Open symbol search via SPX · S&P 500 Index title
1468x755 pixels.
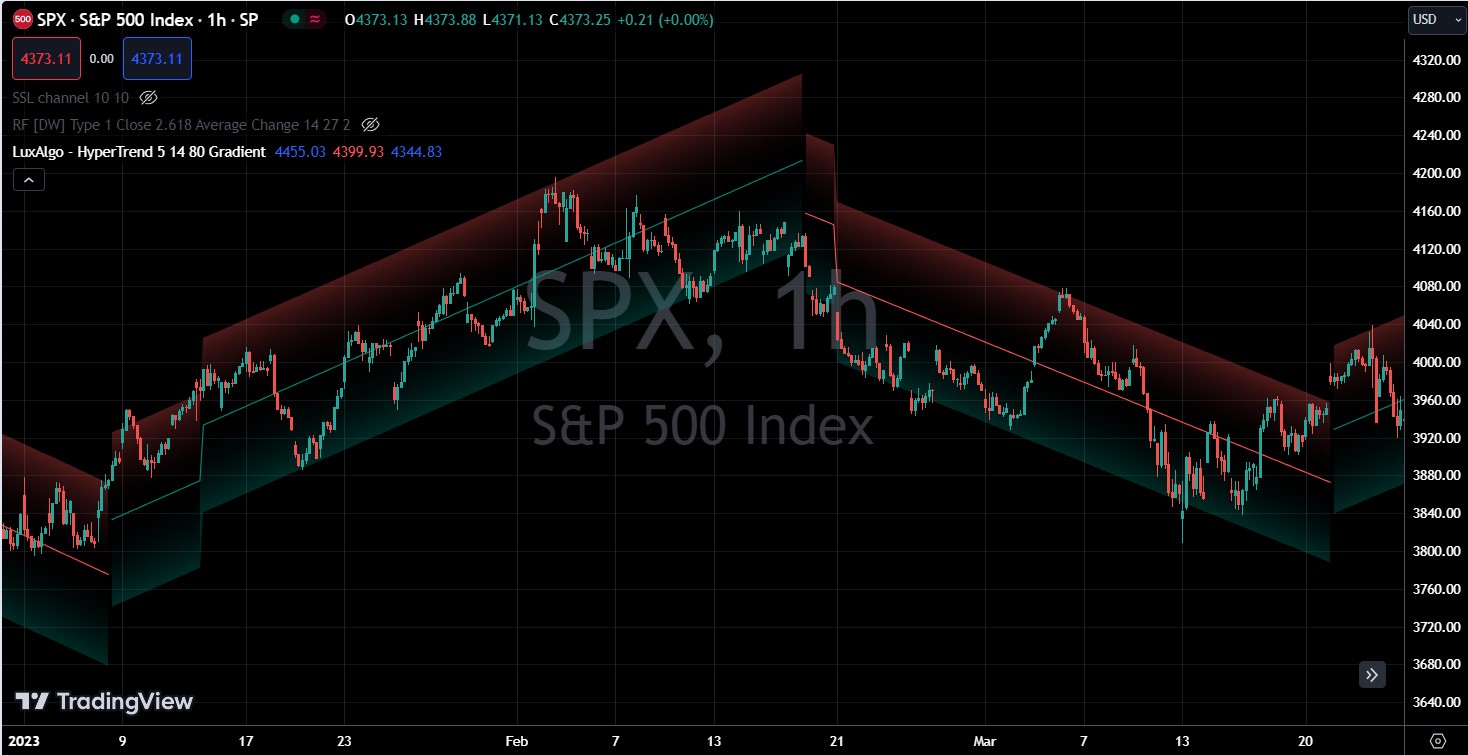click(x=147, y=19)
